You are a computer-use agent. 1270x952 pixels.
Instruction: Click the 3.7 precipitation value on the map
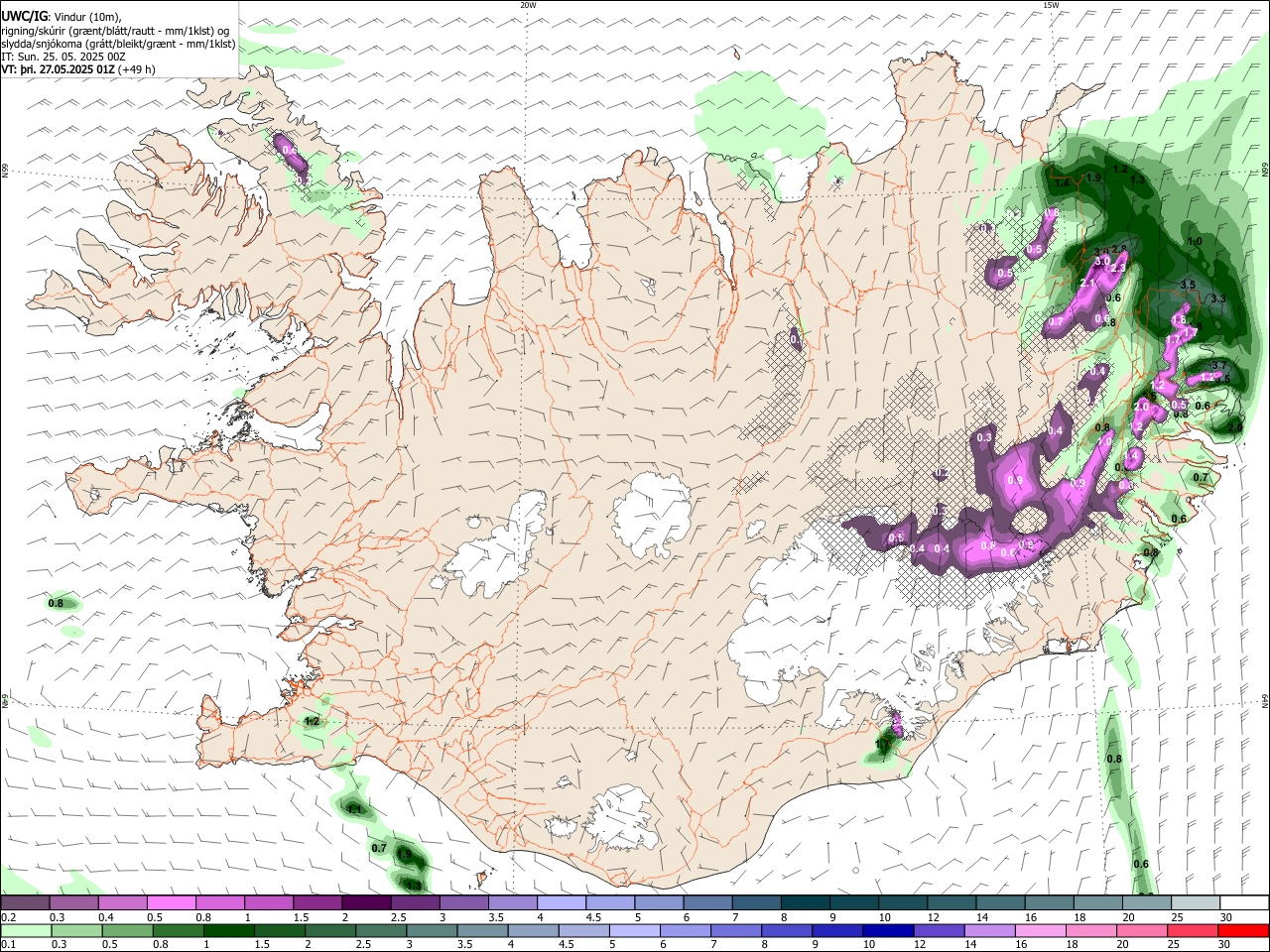click(1219, 366)
